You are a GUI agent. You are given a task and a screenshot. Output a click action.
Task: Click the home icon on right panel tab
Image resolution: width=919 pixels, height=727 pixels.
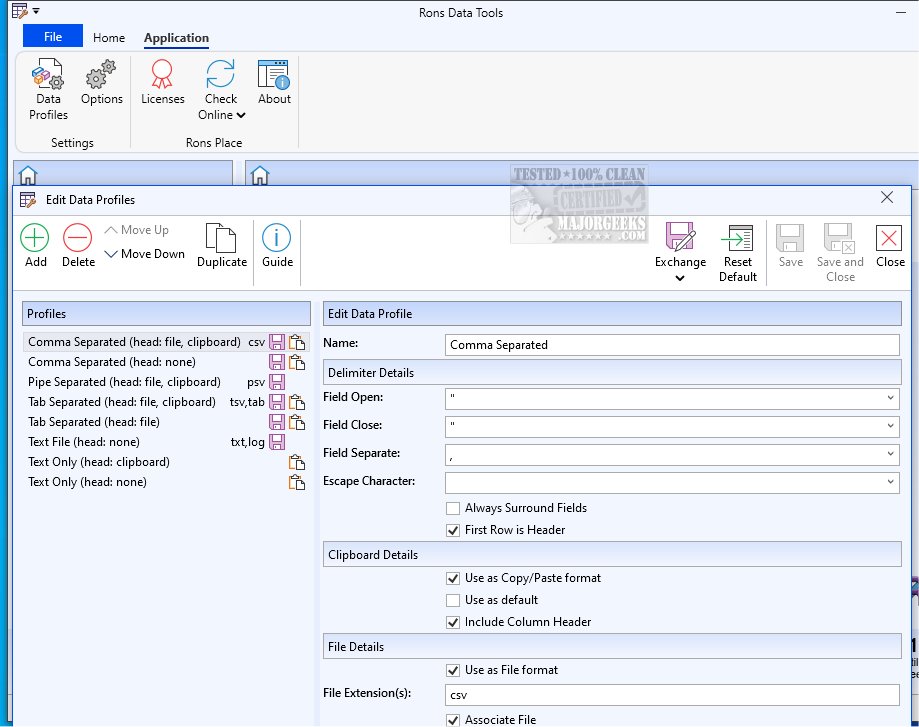(260, 175)
